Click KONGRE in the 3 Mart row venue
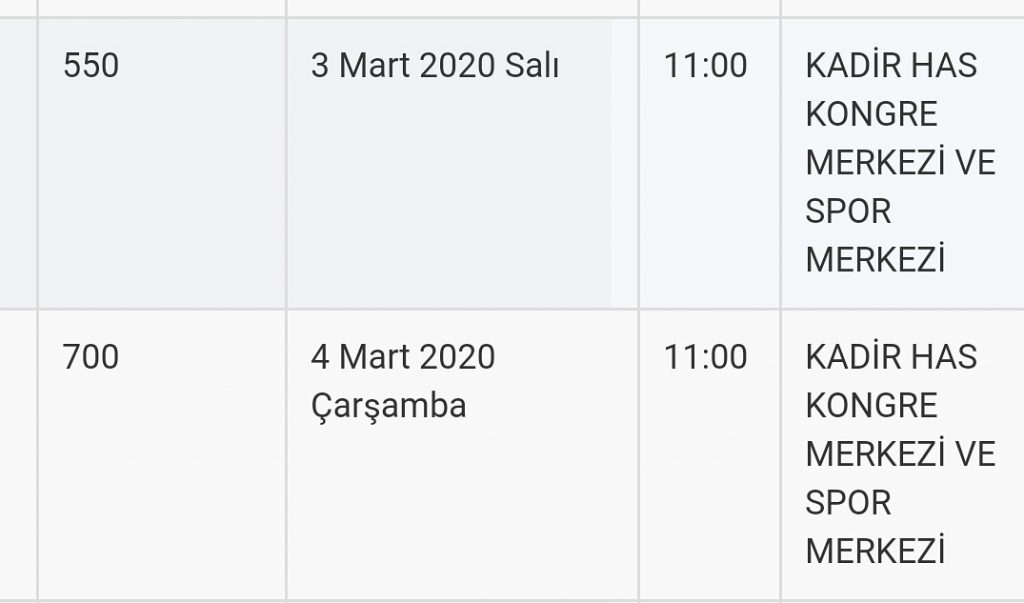 pos(871,114)
